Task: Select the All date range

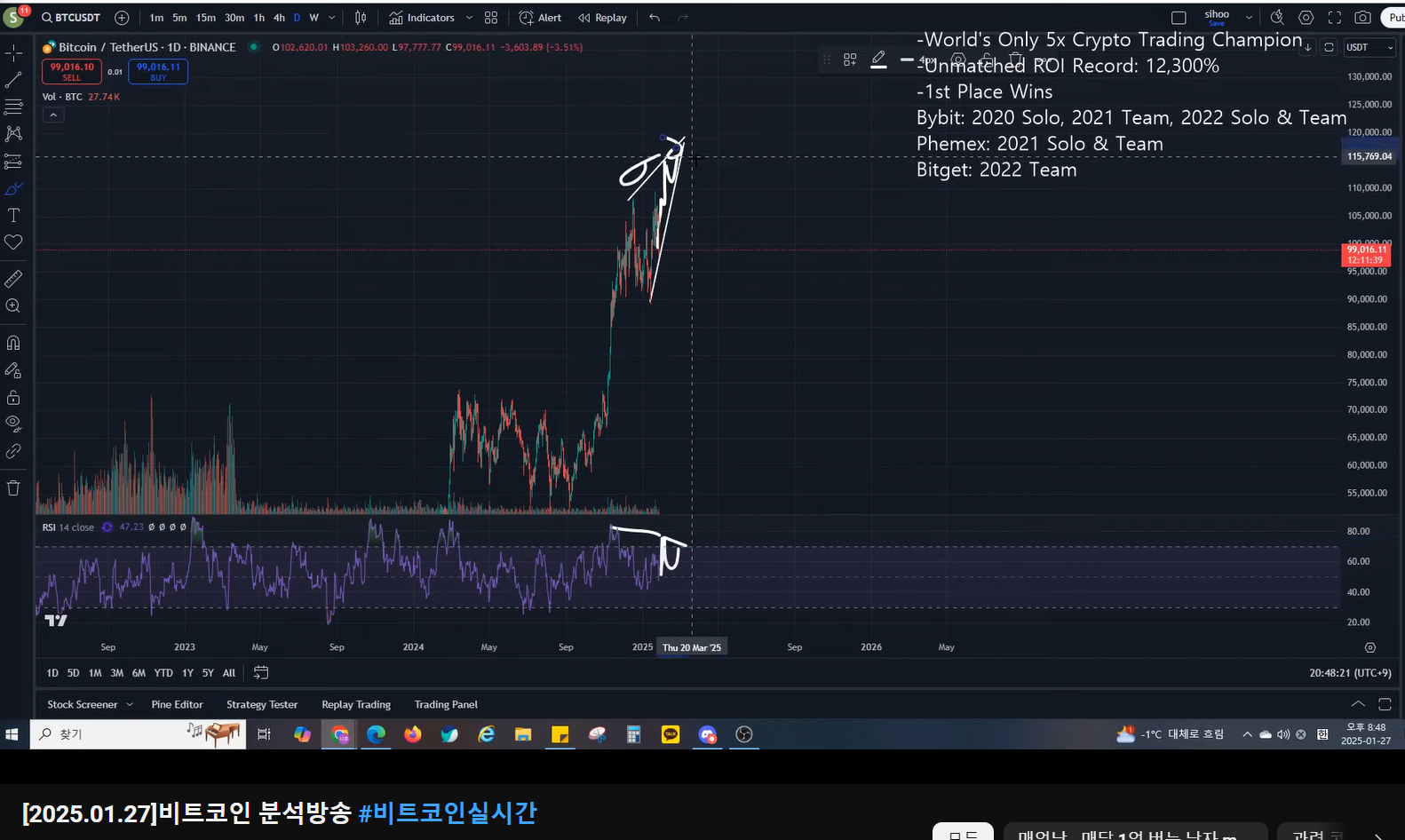Action: (229, 673)
